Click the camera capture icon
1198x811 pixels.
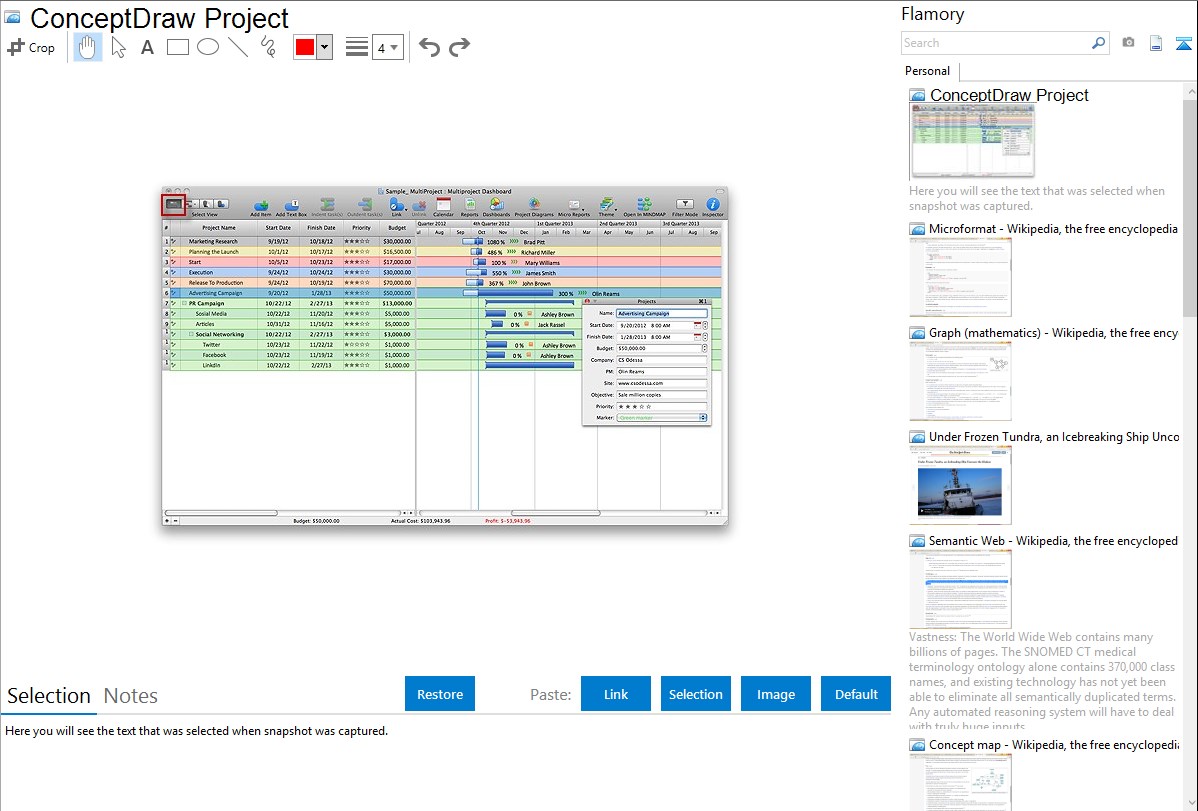(1128, 43)
